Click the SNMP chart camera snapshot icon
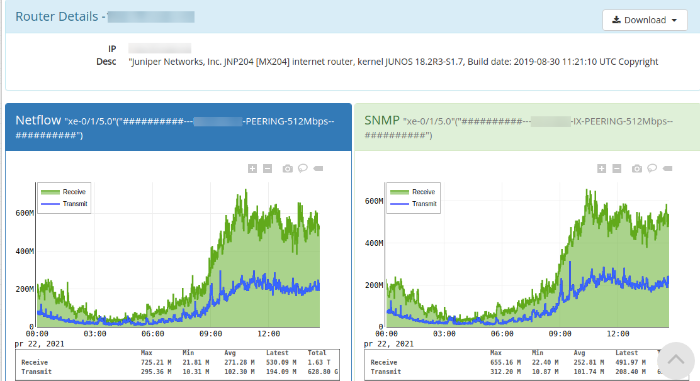Viewport: 700px width, 381px height. coord(637,168)
